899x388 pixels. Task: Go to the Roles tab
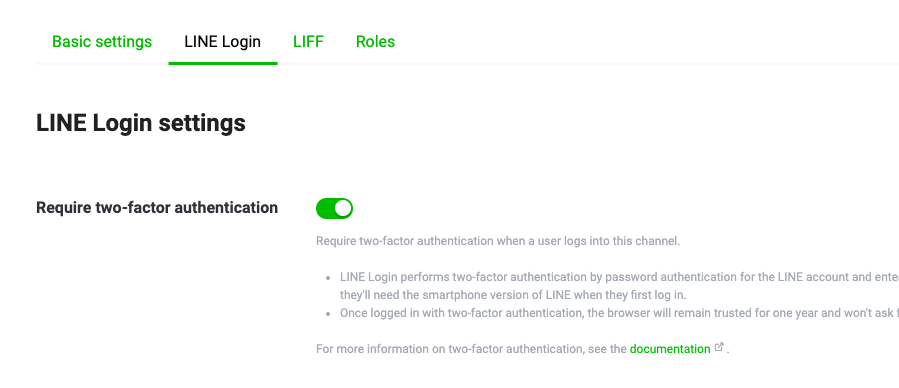point(376,42)
